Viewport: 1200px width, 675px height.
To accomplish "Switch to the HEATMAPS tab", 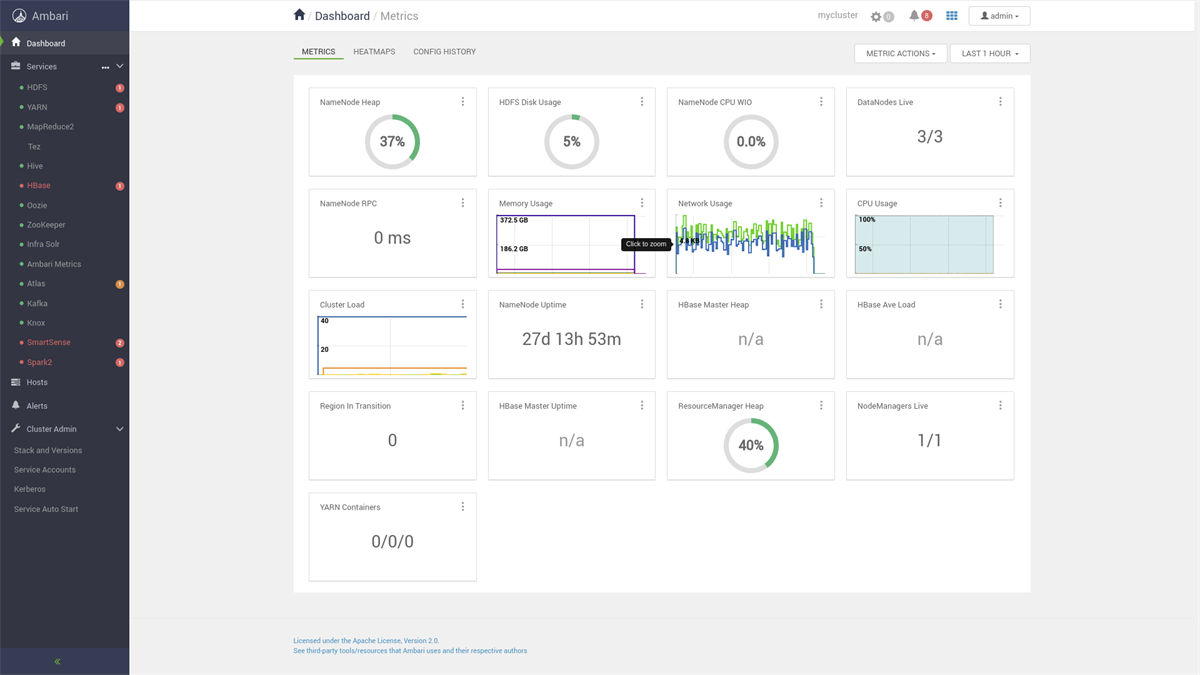I will (x=373, y=51).
